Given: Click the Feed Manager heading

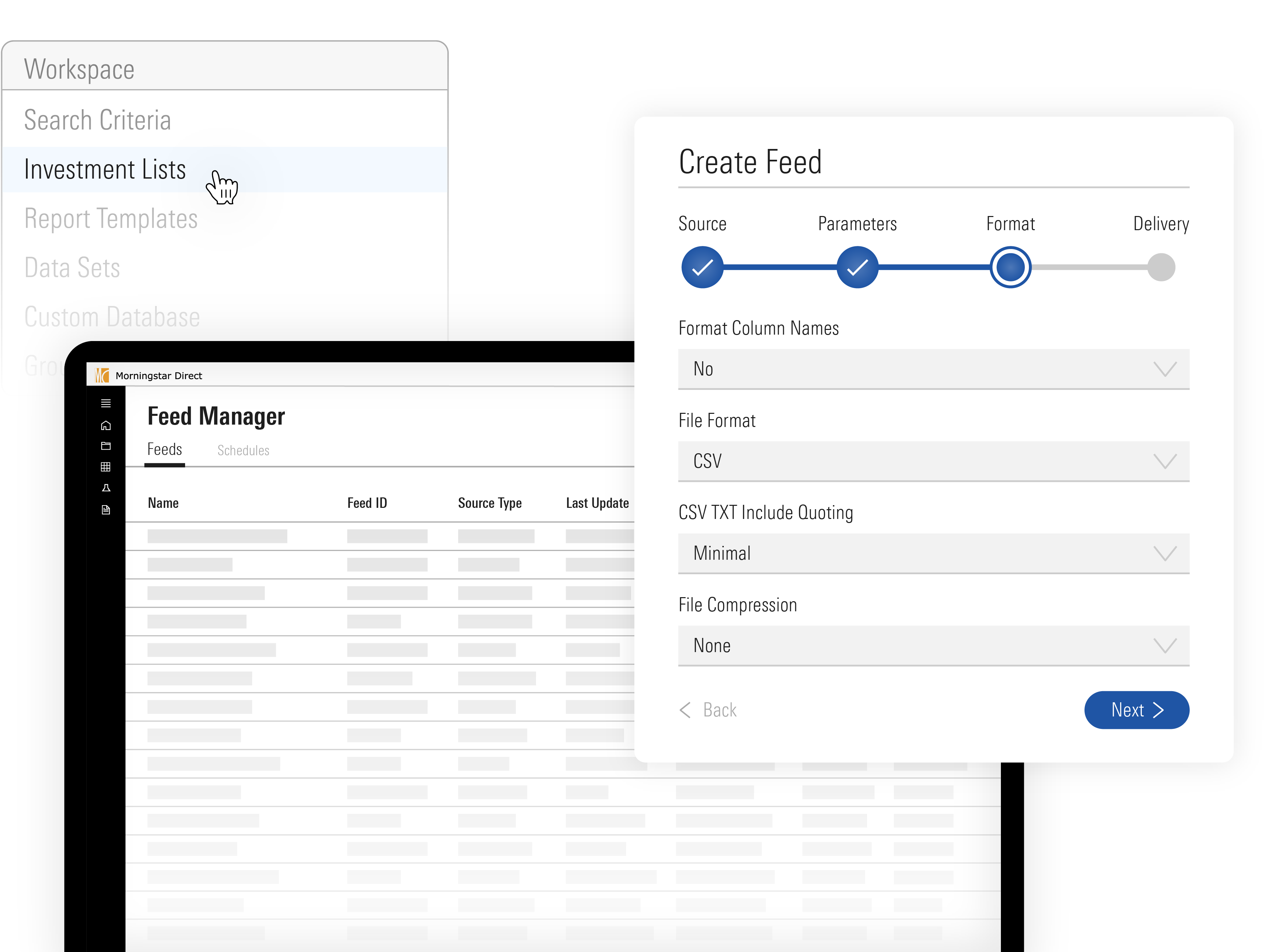Looking at the screenshot, I should (216, 416).
